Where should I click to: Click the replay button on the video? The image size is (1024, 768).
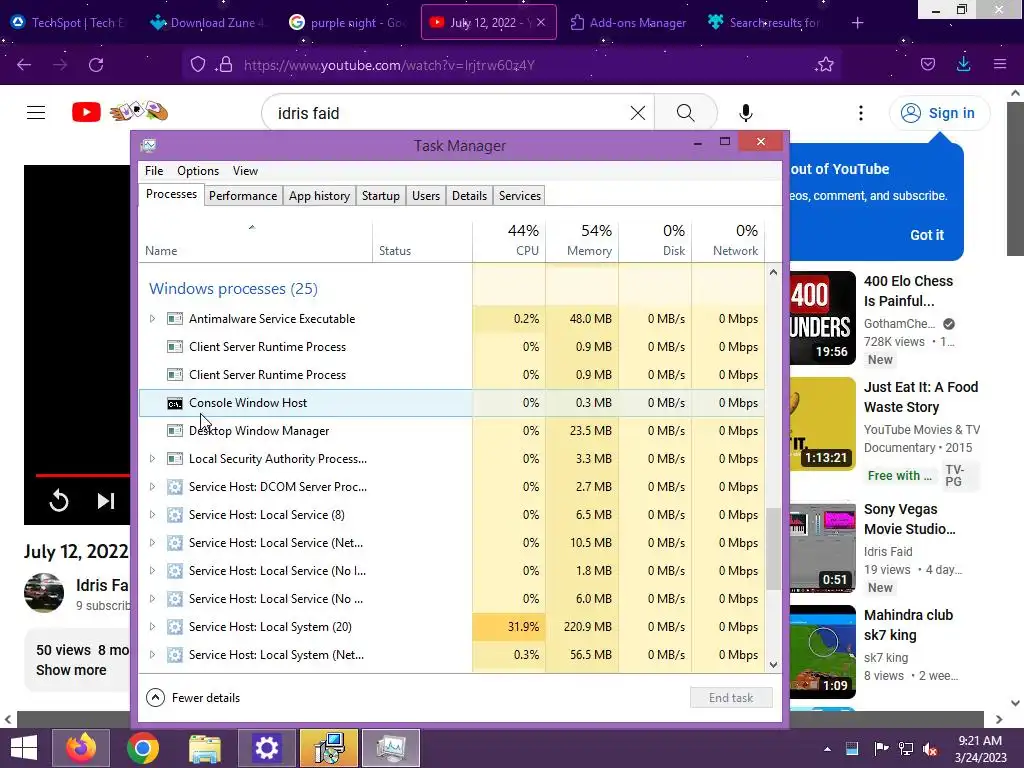59,501
